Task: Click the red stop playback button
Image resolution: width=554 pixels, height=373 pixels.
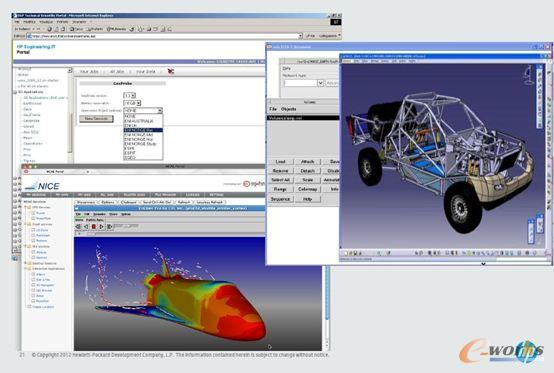Action: tap(94, 226)
